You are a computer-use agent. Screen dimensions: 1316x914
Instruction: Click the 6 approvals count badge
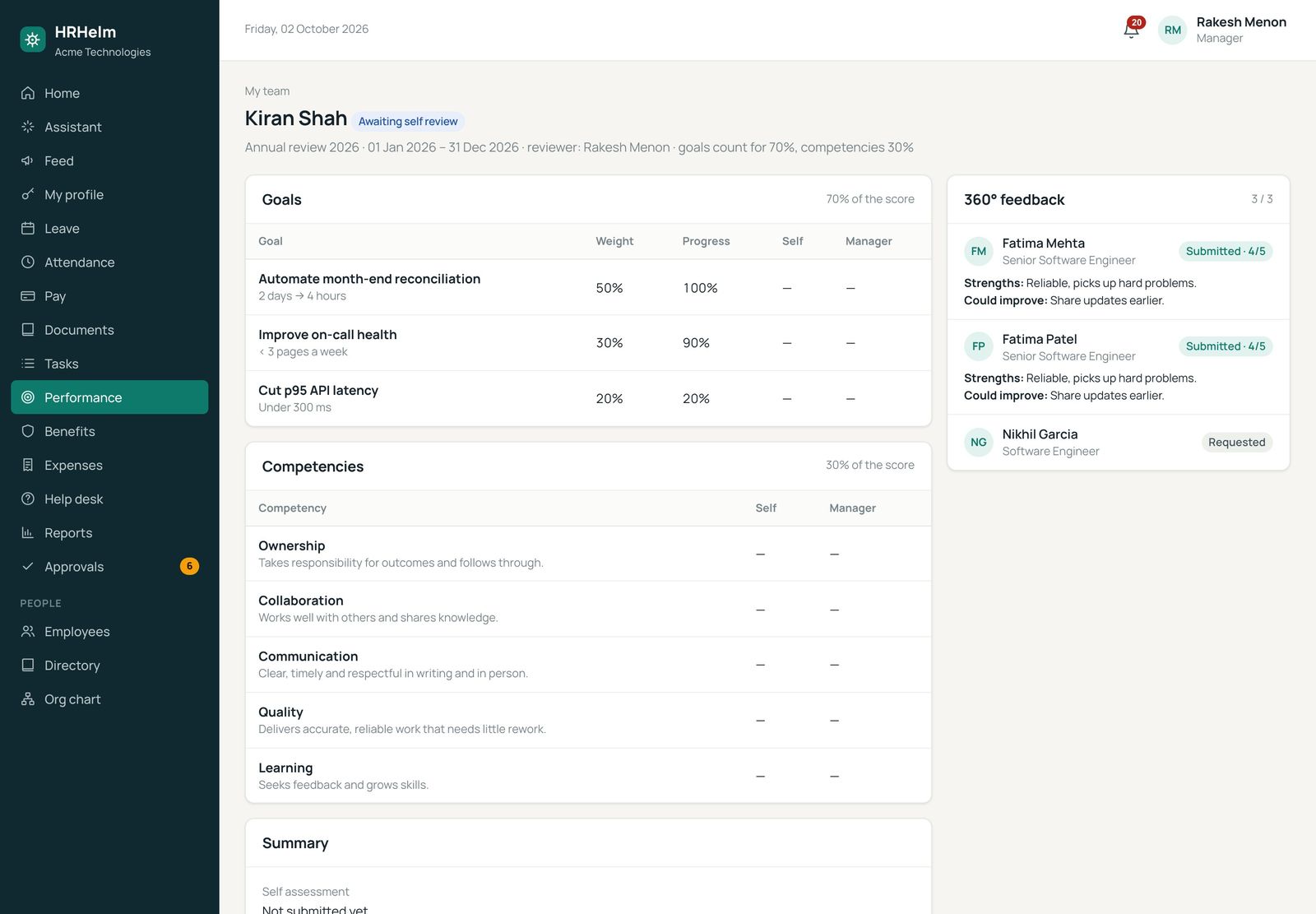click(189, 566)
